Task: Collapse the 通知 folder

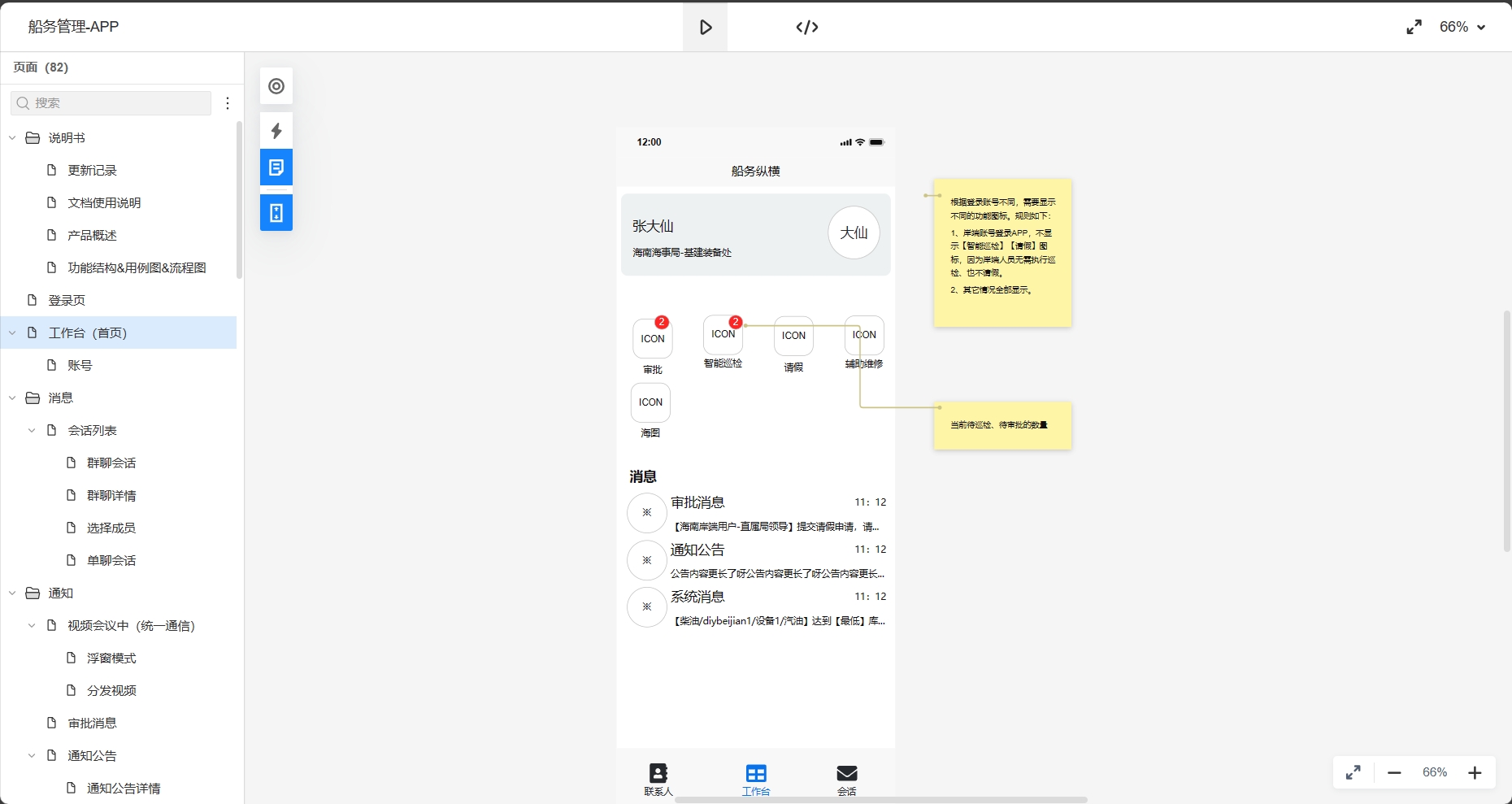Action: coord(12,593)
